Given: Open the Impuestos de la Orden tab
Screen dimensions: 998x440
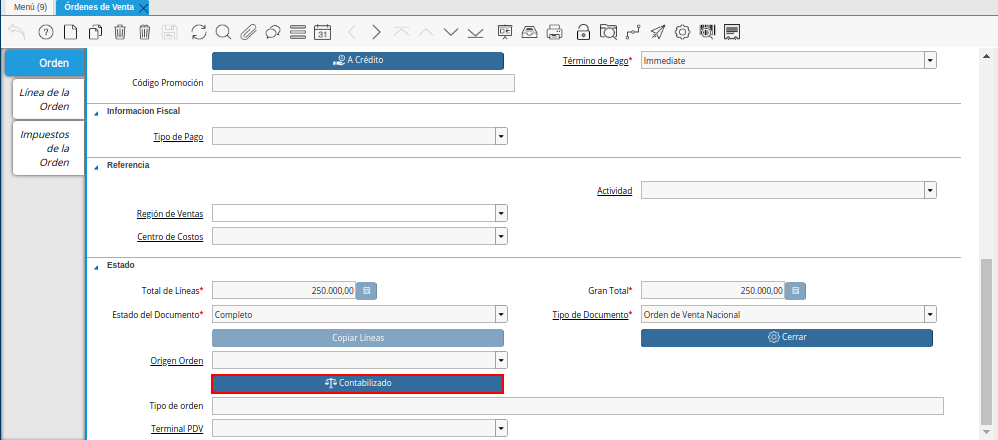Looking at the screenshot, I should [x=48, y=148].
